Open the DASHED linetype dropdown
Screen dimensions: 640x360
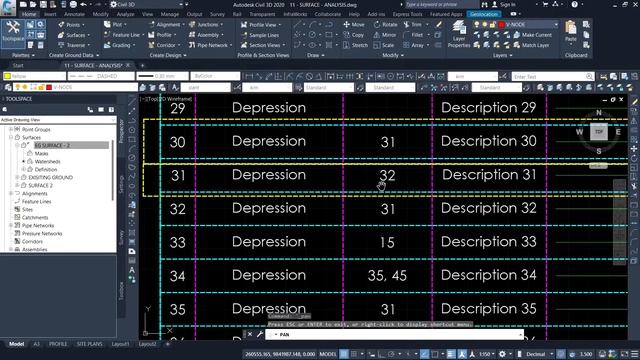(x=101, y=76)
